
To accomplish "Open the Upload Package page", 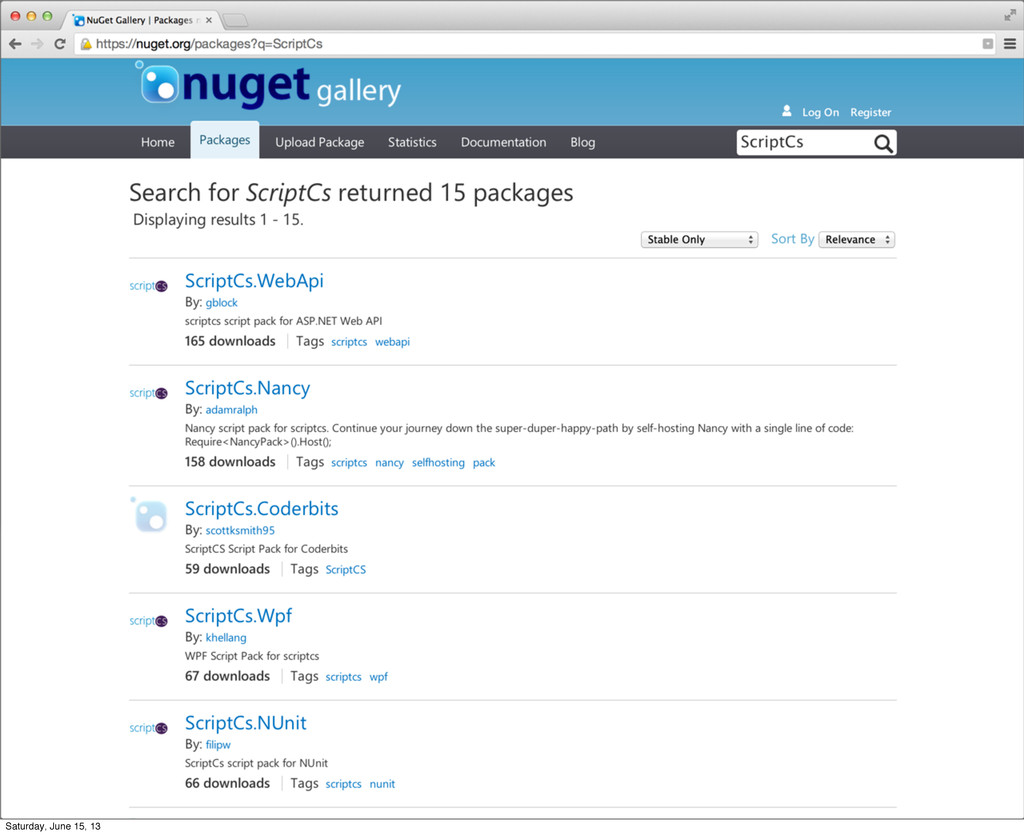I will (319, 142).
